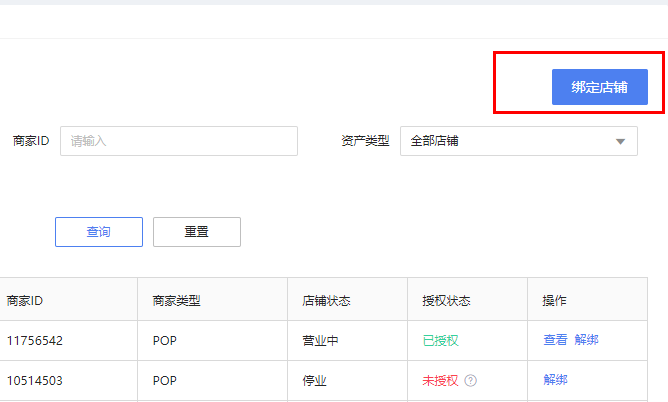Focus the 商家ID input field

[179, 141]
